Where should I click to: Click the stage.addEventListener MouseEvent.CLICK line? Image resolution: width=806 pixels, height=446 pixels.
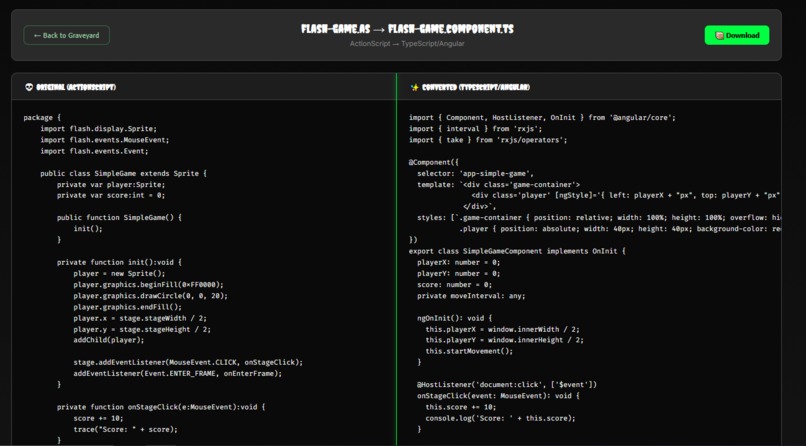coord(188,362)
